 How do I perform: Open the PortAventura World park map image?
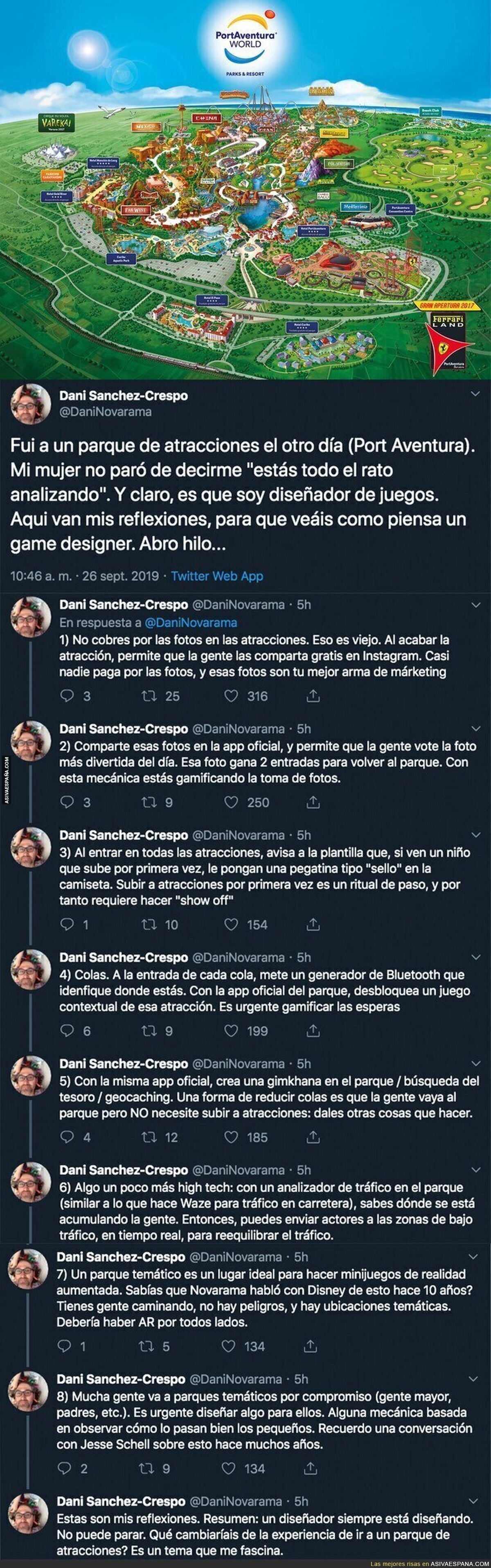(245, 190)
